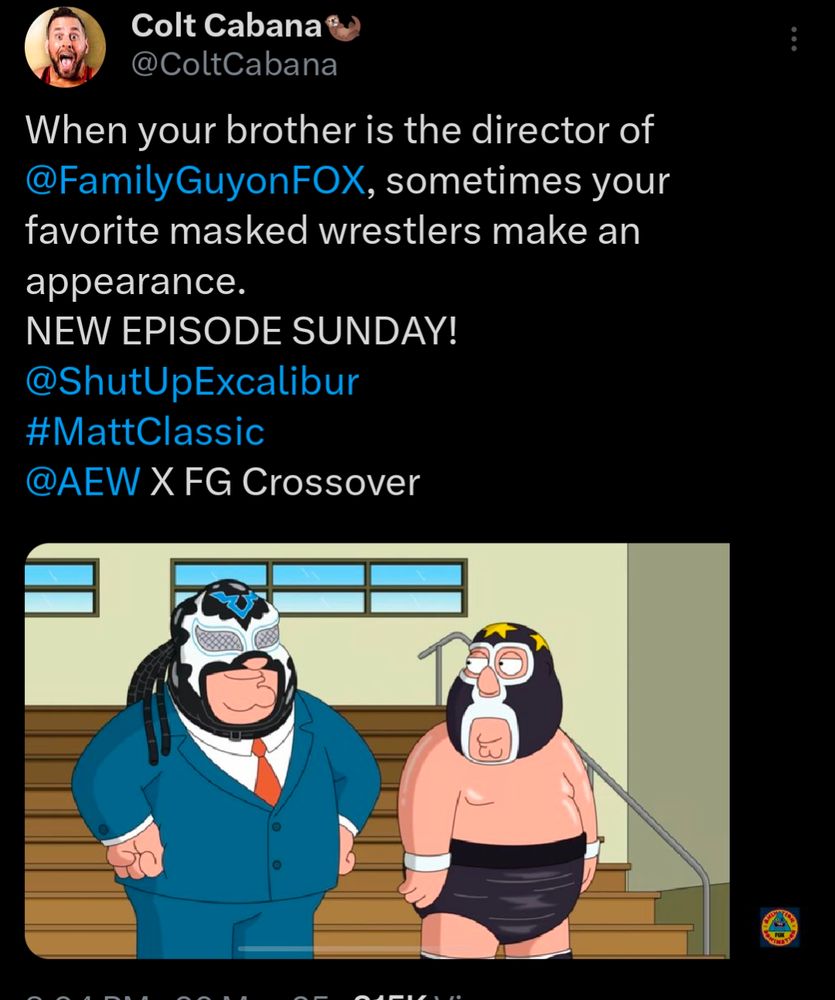Click the 'X FG Crossover' text
This screenshot has height=1000, width=835.
[x=285, y=482]
